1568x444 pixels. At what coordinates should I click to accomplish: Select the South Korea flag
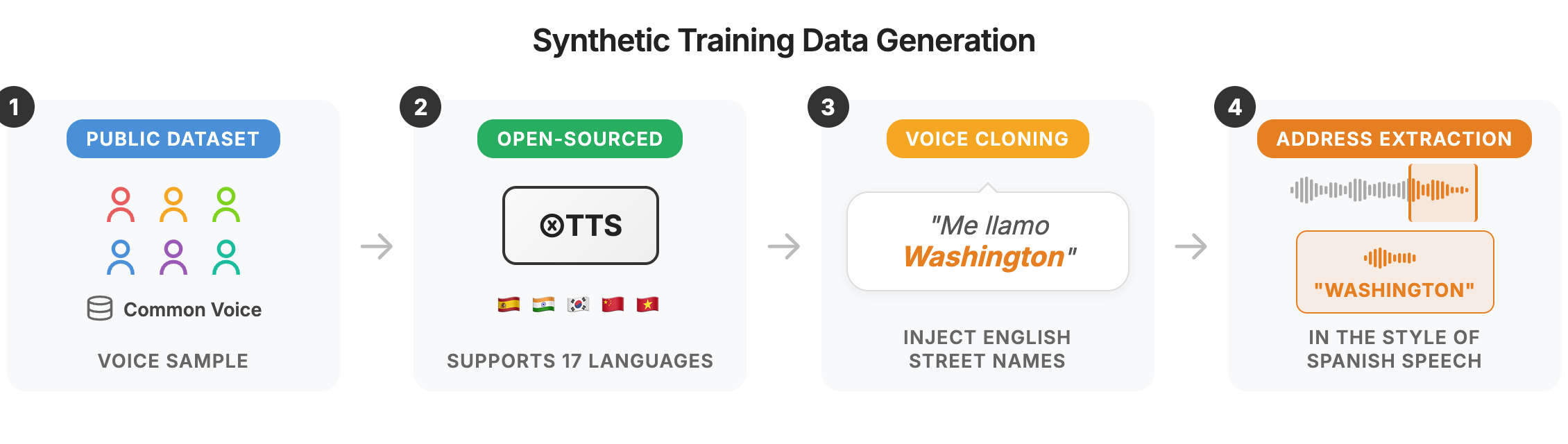click(578, 305)
